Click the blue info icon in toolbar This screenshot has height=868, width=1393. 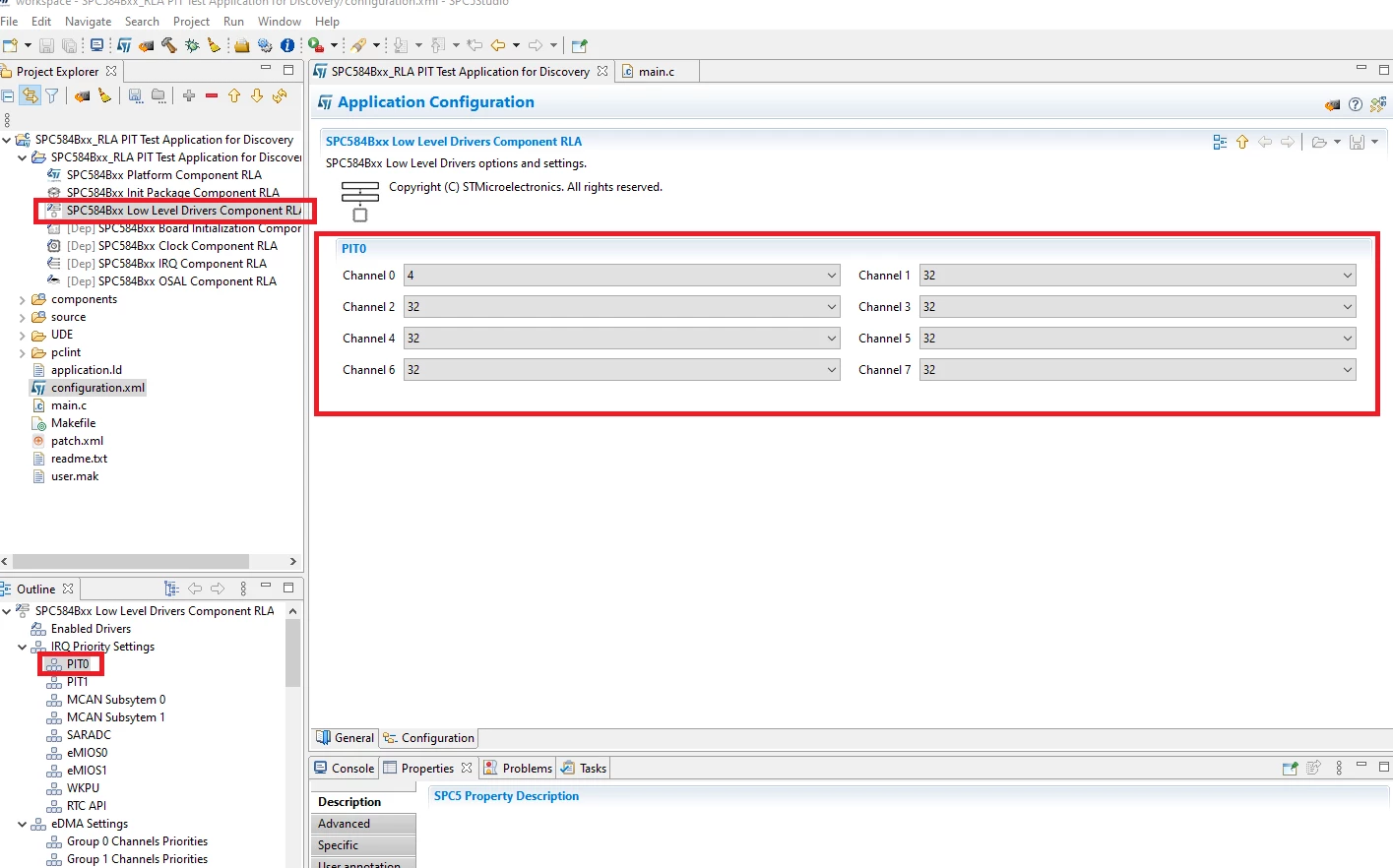pyautogui.click(x=287, y=45)
